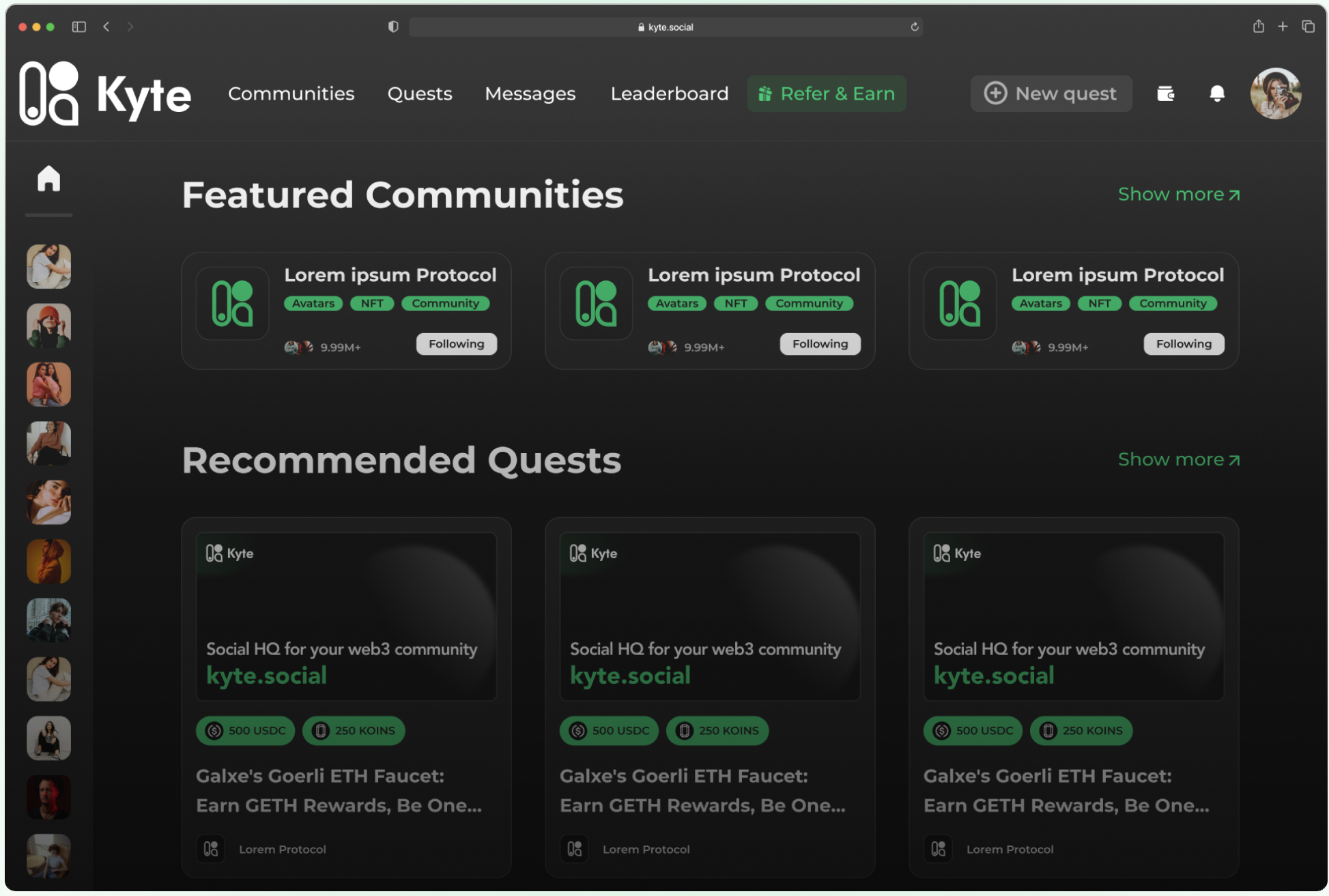
Task: Open tab overview icon in Safari
Action: click(1308, 27)
